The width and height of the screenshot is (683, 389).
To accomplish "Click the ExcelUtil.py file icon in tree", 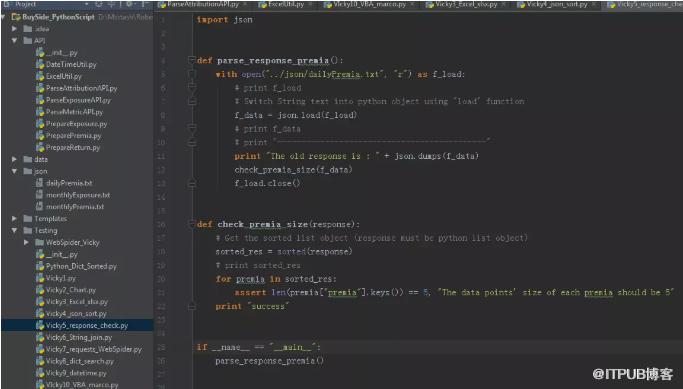I will (x=40, y=76).
